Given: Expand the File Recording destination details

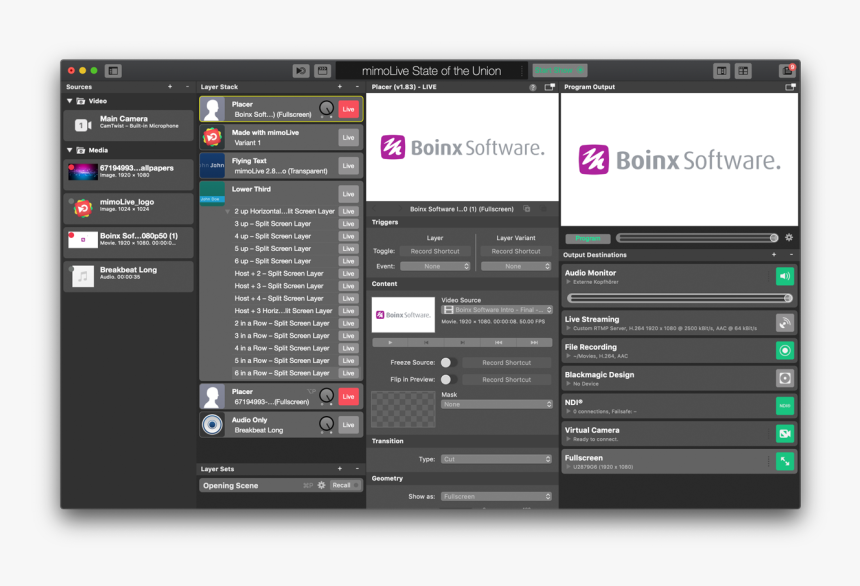Looking at the screenshot, I should 568,356.
